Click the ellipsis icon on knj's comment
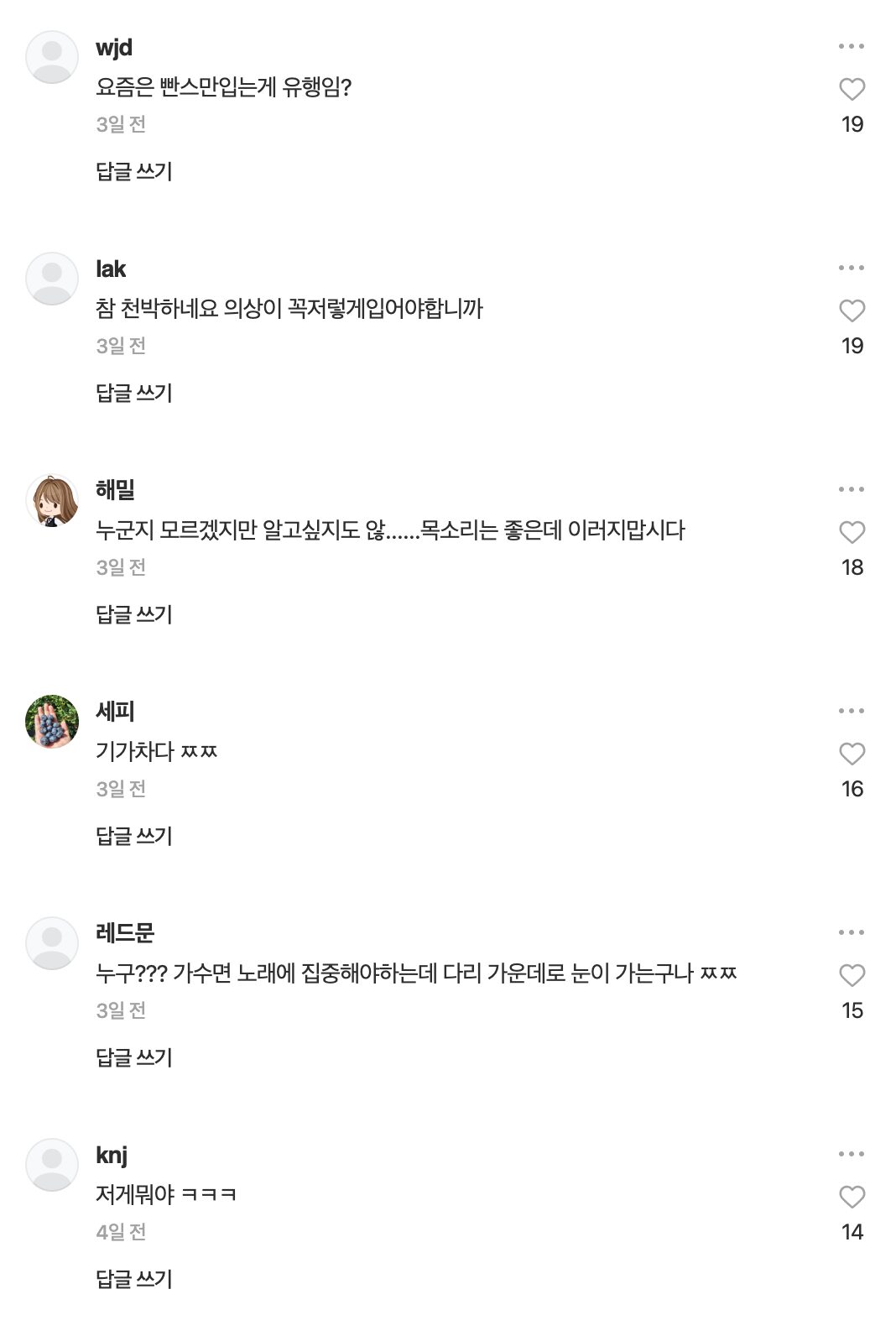The width and height of the screenshot is (896, 1336). pyautogui.click(x=851, y=1154)
